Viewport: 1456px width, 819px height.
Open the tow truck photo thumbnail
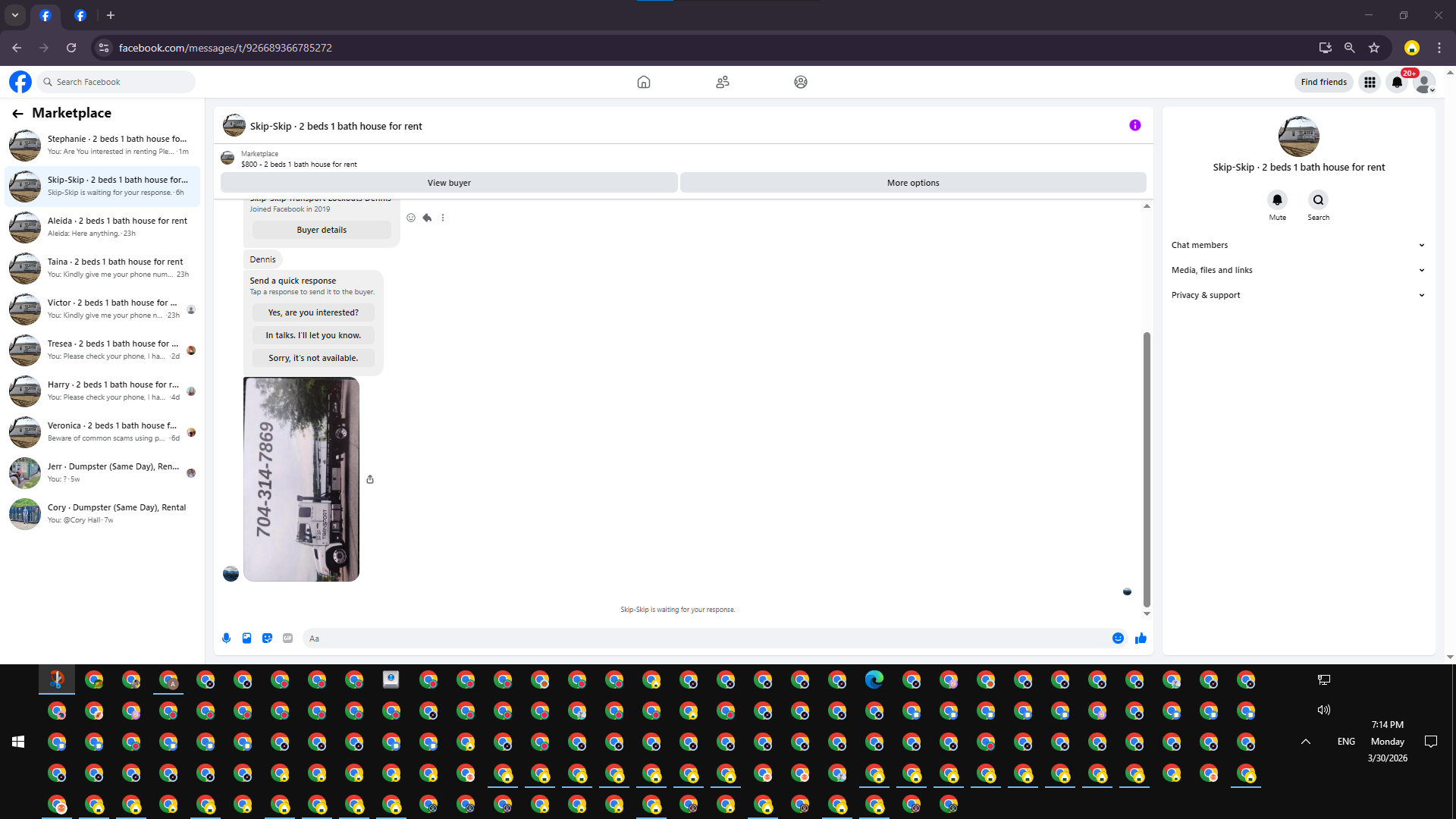coord(301,479)
